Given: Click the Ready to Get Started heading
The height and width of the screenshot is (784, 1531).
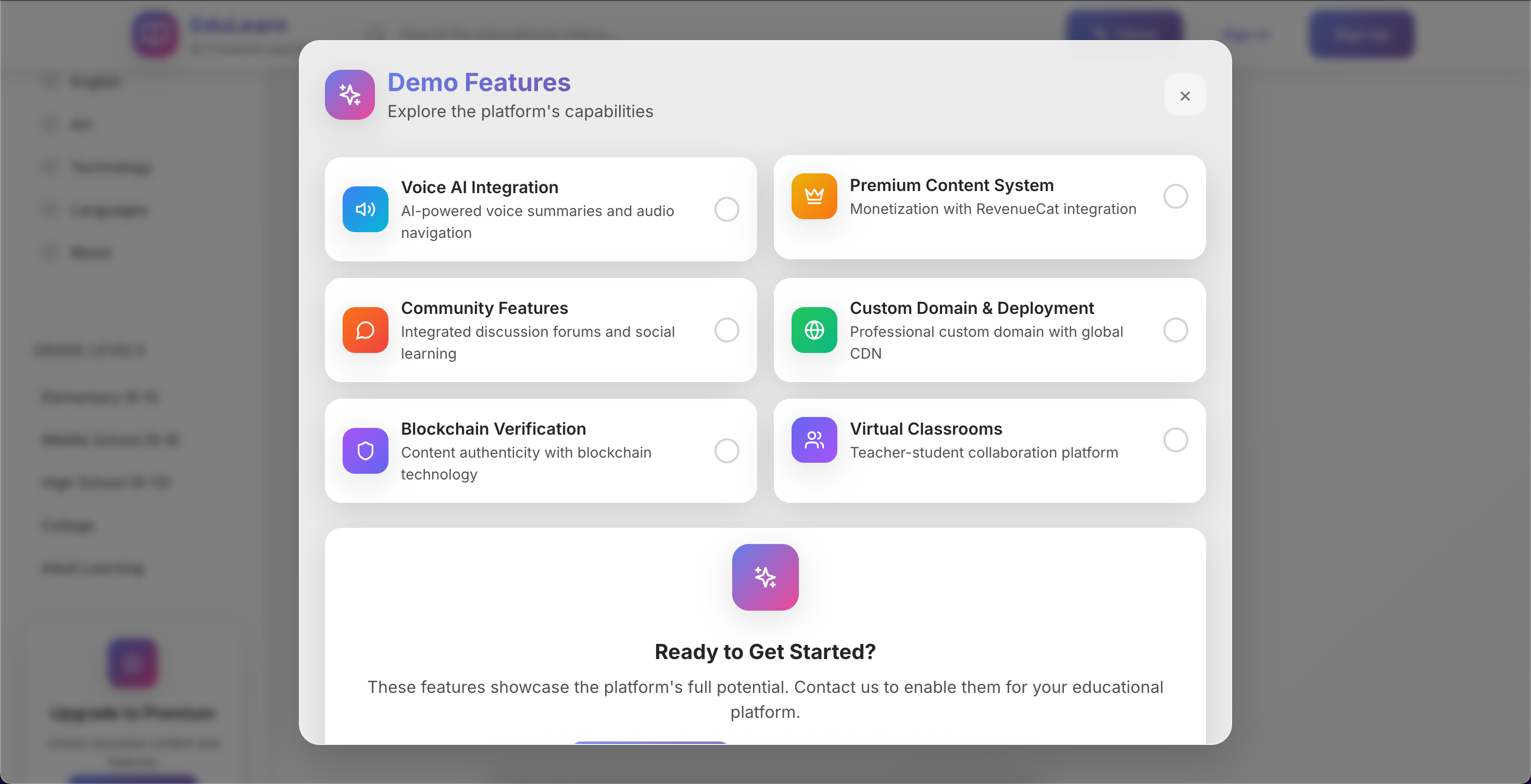Looking at the screenshot, I should click(x=765, y=652).
